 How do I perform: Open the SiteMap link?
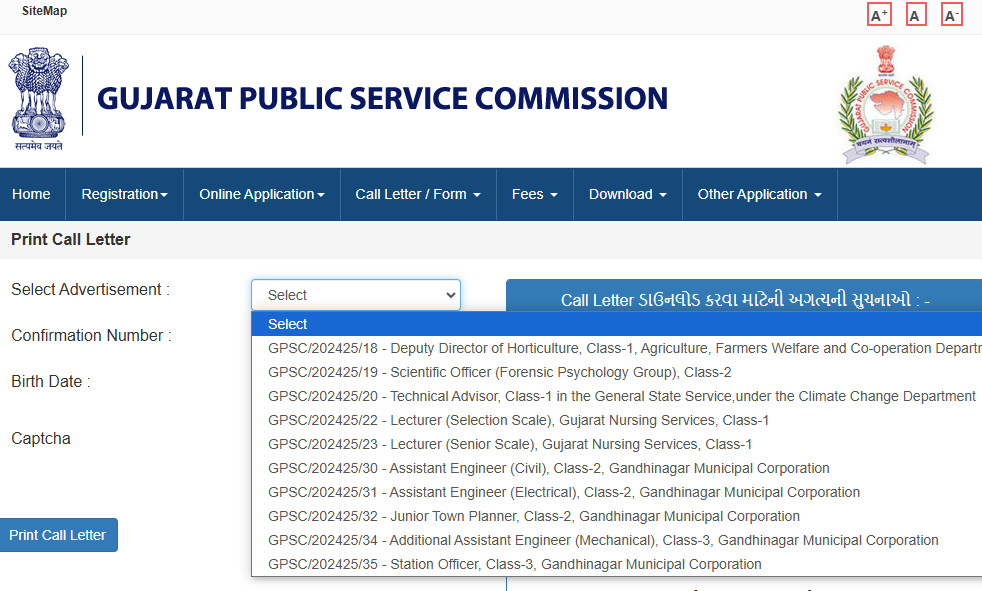pyautogui.click(x=44, y=11)
